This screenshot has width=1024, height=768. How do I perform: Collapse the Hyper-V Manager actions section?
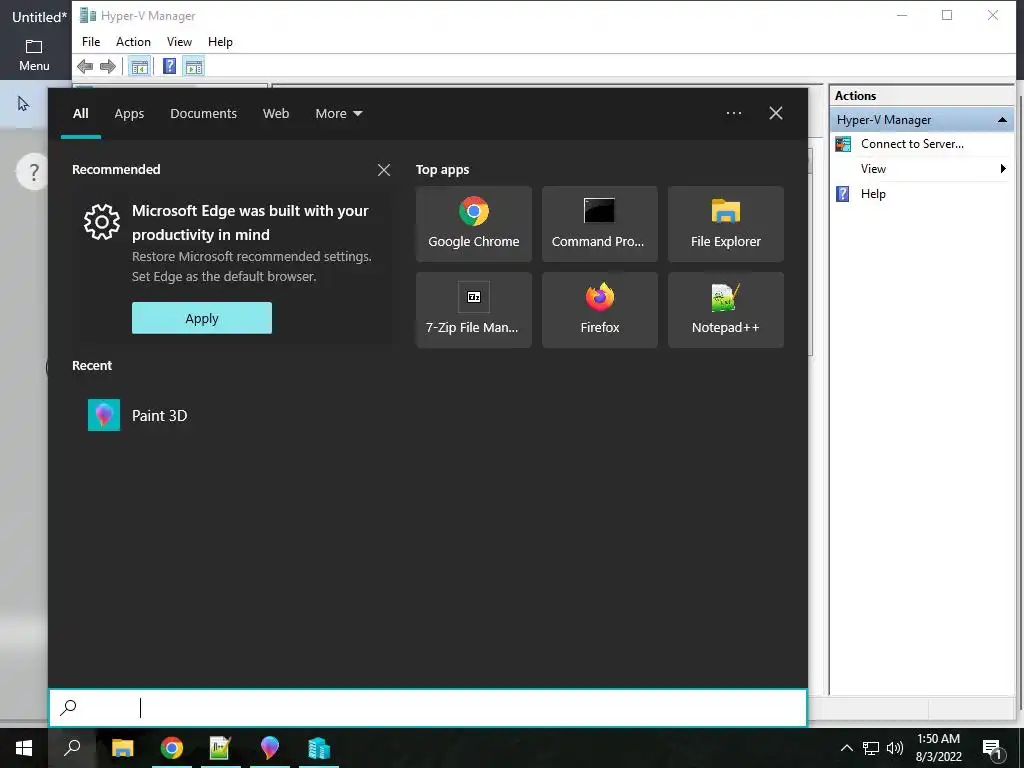pyautogui.click(x=1002, y=120)
